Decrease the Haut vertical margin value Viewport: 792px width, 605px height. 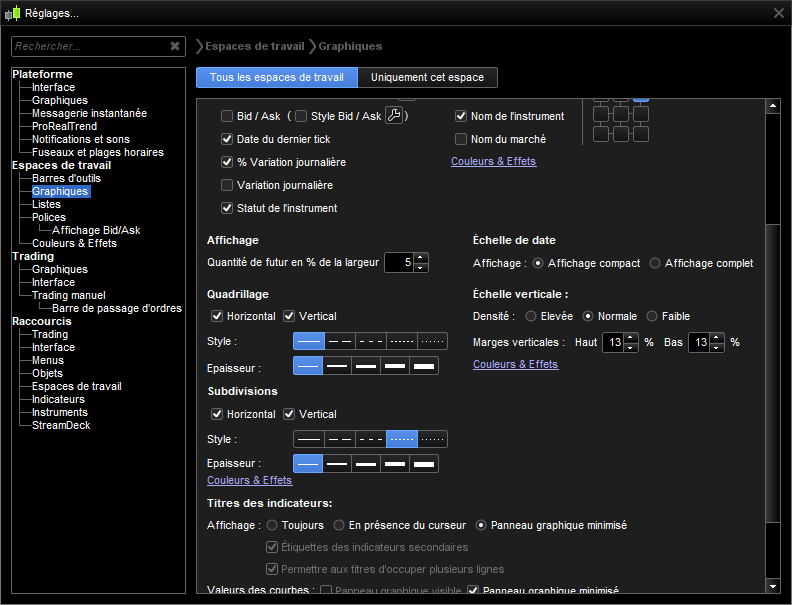pos(630,347)
